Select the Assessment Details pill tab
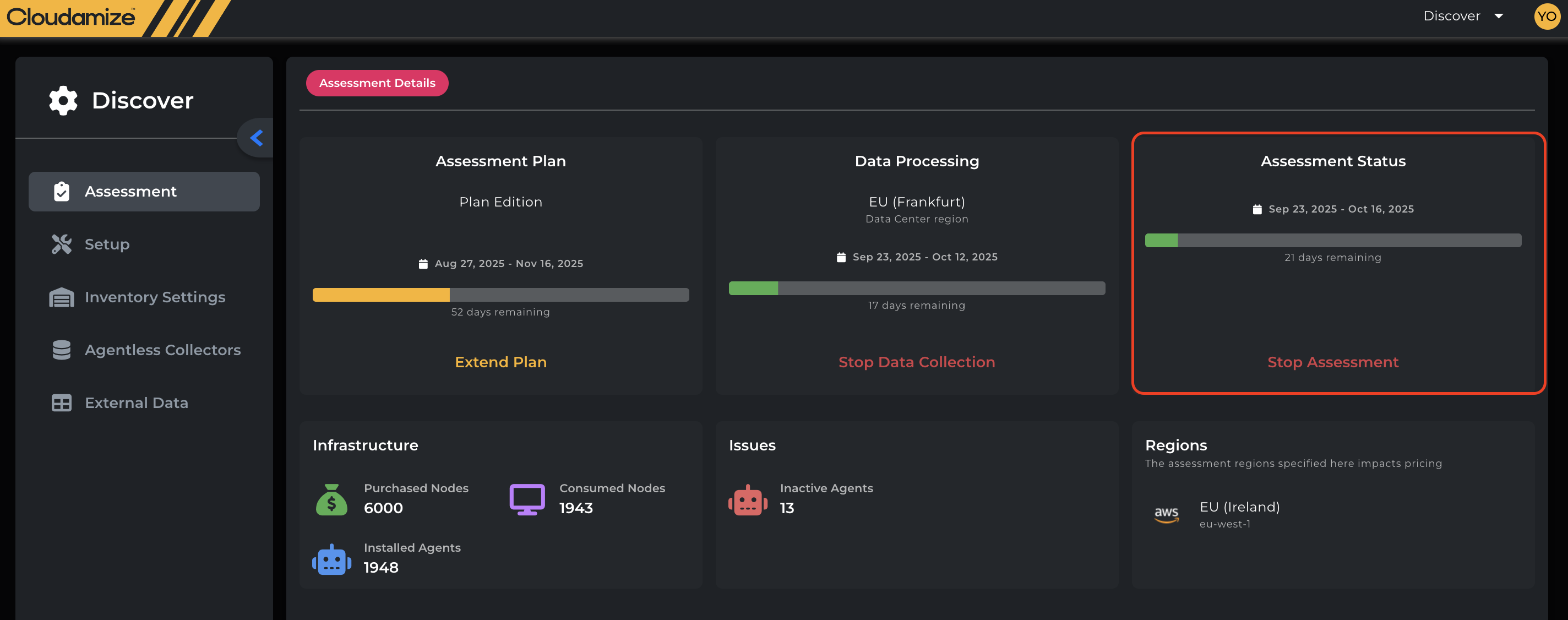This screenshot has height=620, width=1568. [377, 84]
